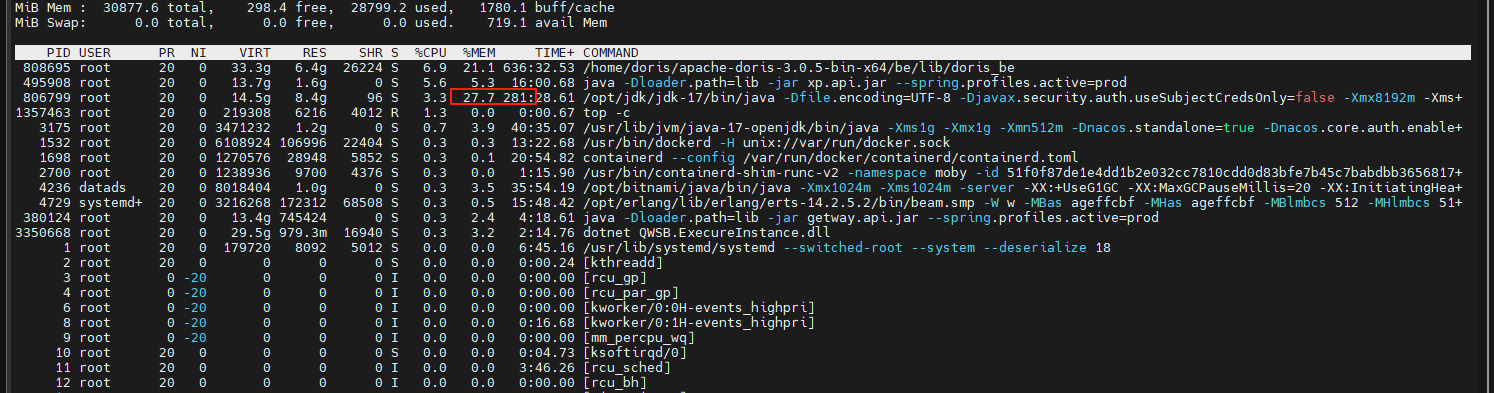Click the [kworker/0:1H-events_highpri] process

pyautogui.click(x=699, y=322)
